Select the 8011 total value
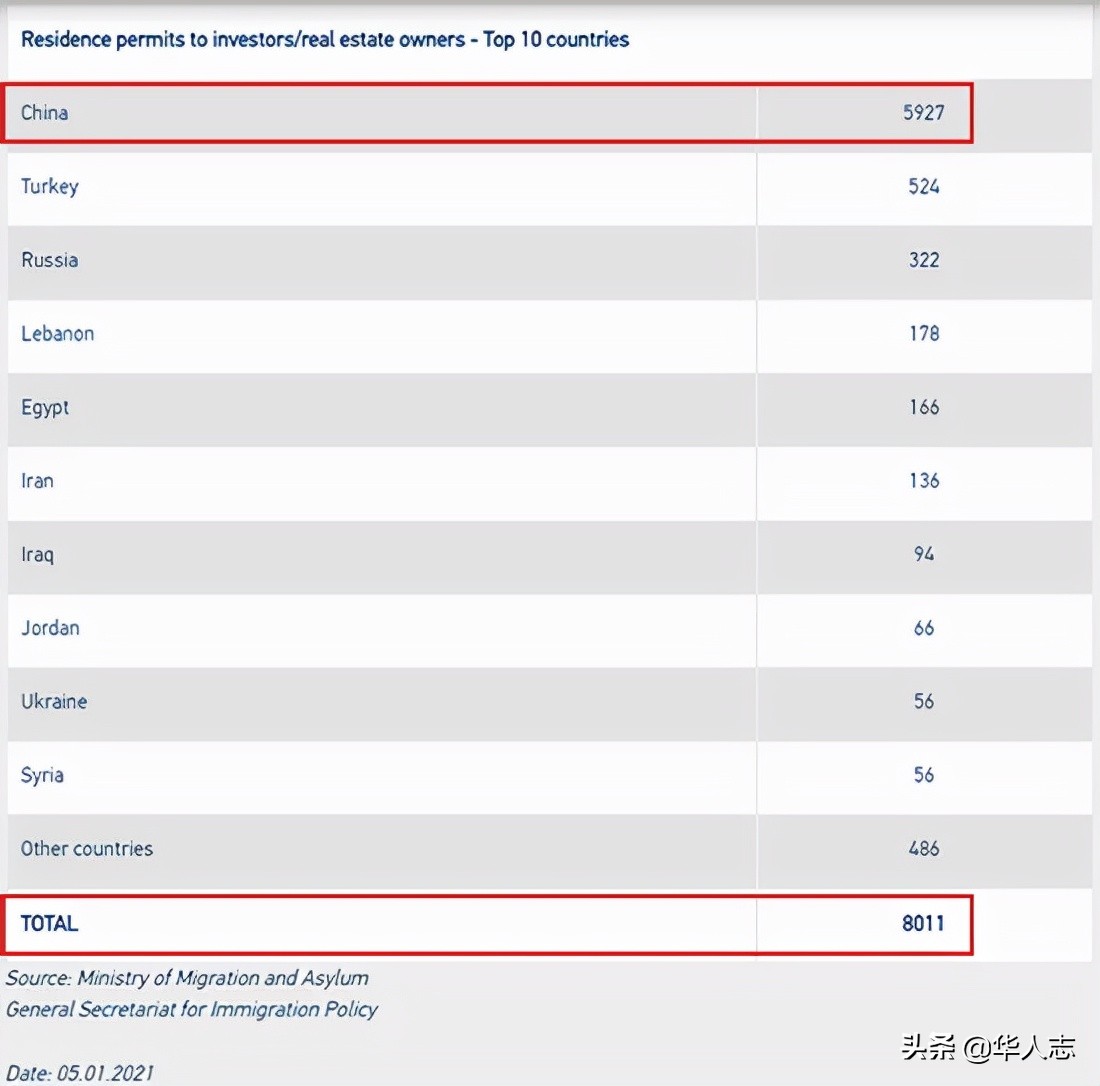The height and width of the screenshot is (1086, 1100). click(923, 923)
